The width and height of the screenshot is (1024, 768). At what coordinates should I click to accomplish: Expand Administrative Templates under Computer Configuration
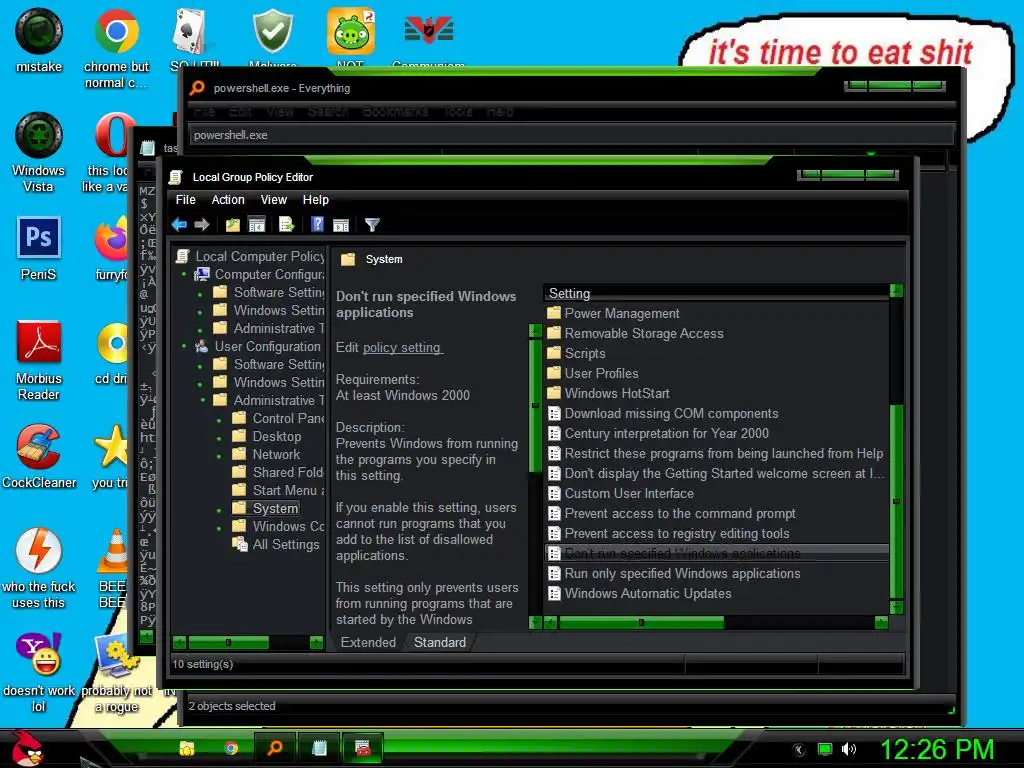[200, 329]
